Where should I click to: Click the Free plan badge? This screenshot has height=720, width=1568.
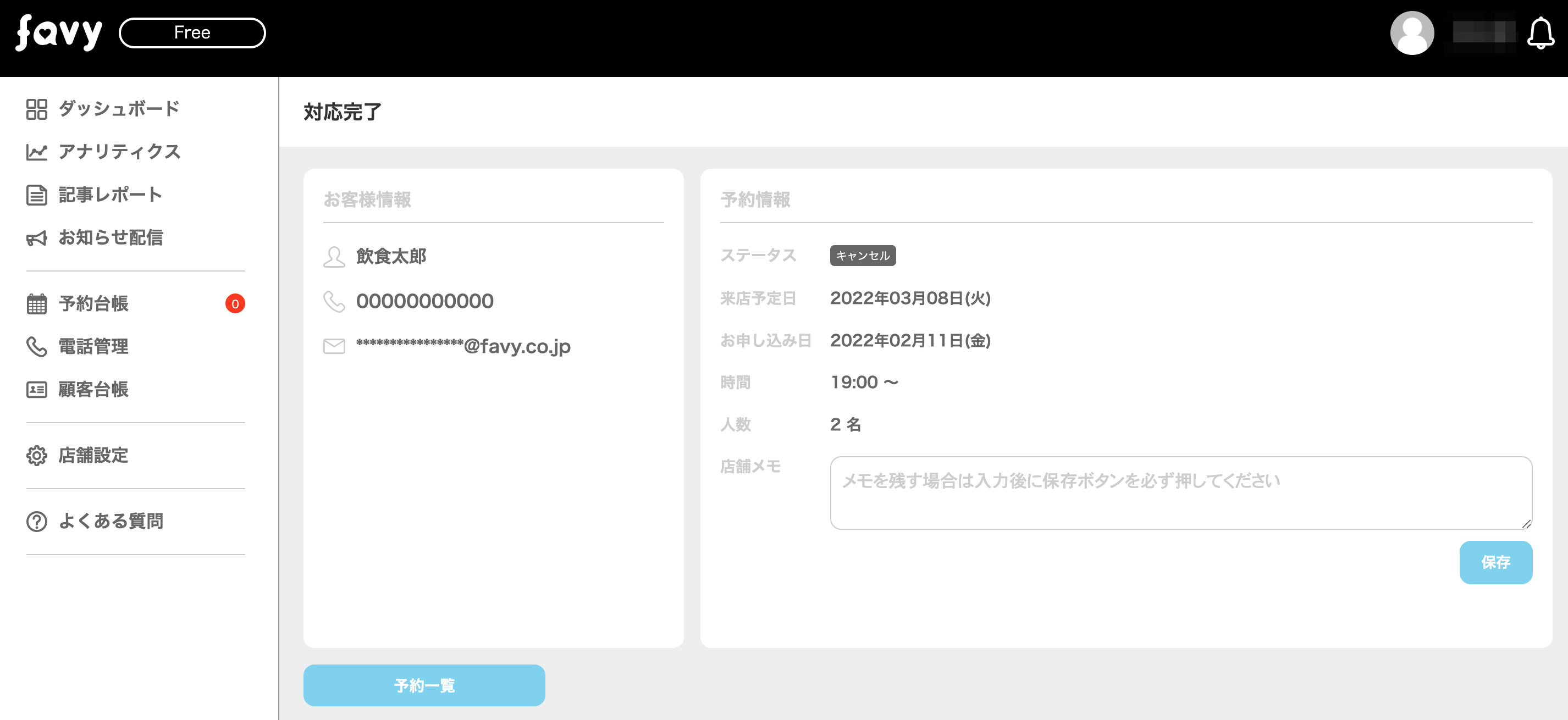192,33
